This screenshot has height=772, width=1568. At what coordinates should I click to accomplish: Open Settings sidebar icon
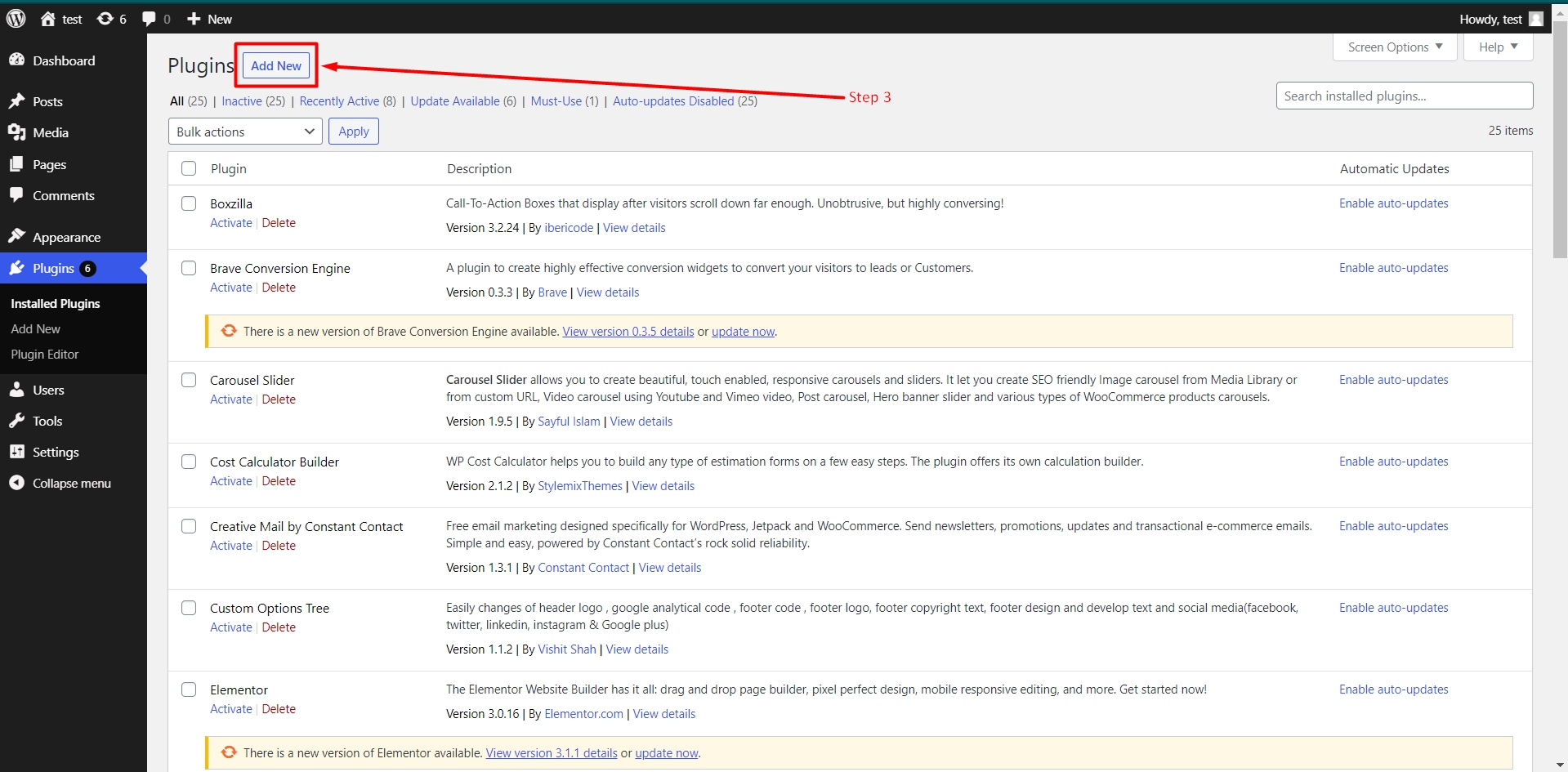(x=16, y=452)
